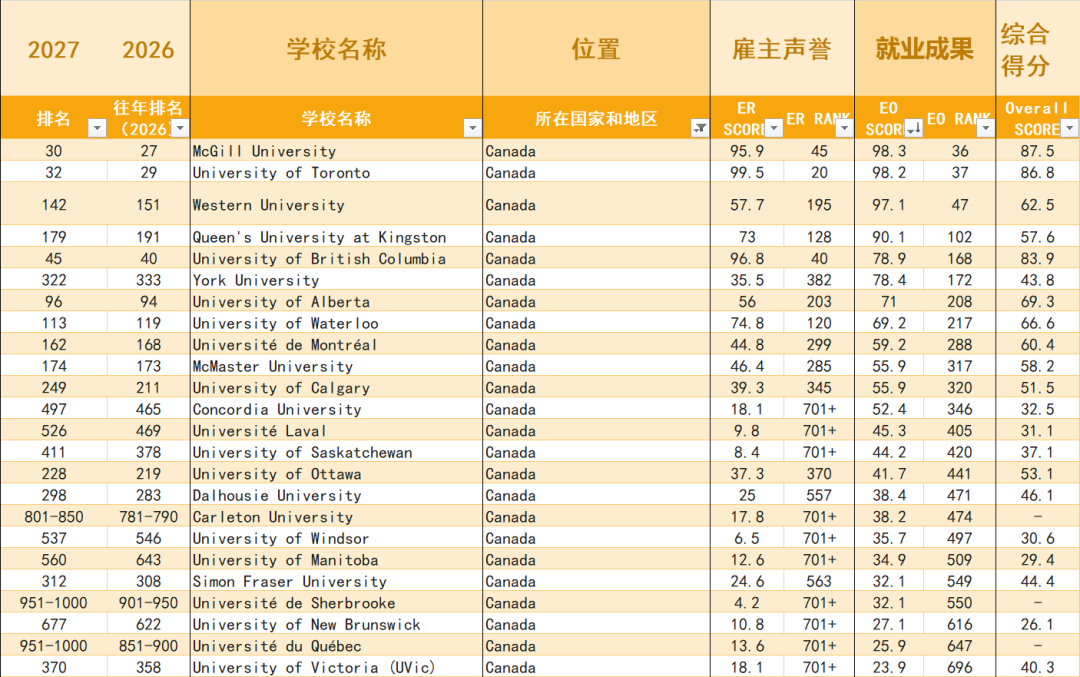
Task: Select the Université du Québec cell
Action: [x=336, y=646]
